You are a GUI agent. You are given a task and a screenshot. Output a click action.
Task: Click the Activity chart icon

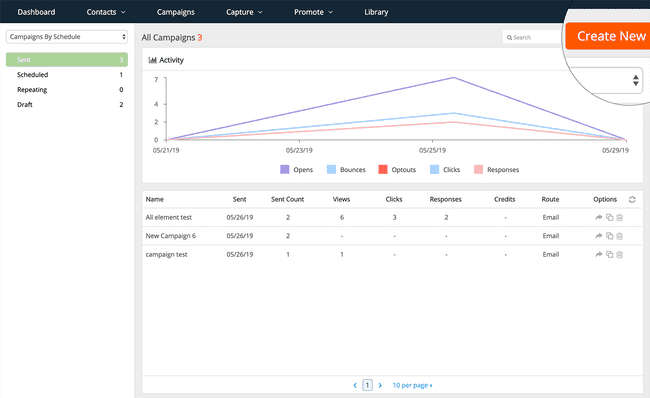click(153, 60)
